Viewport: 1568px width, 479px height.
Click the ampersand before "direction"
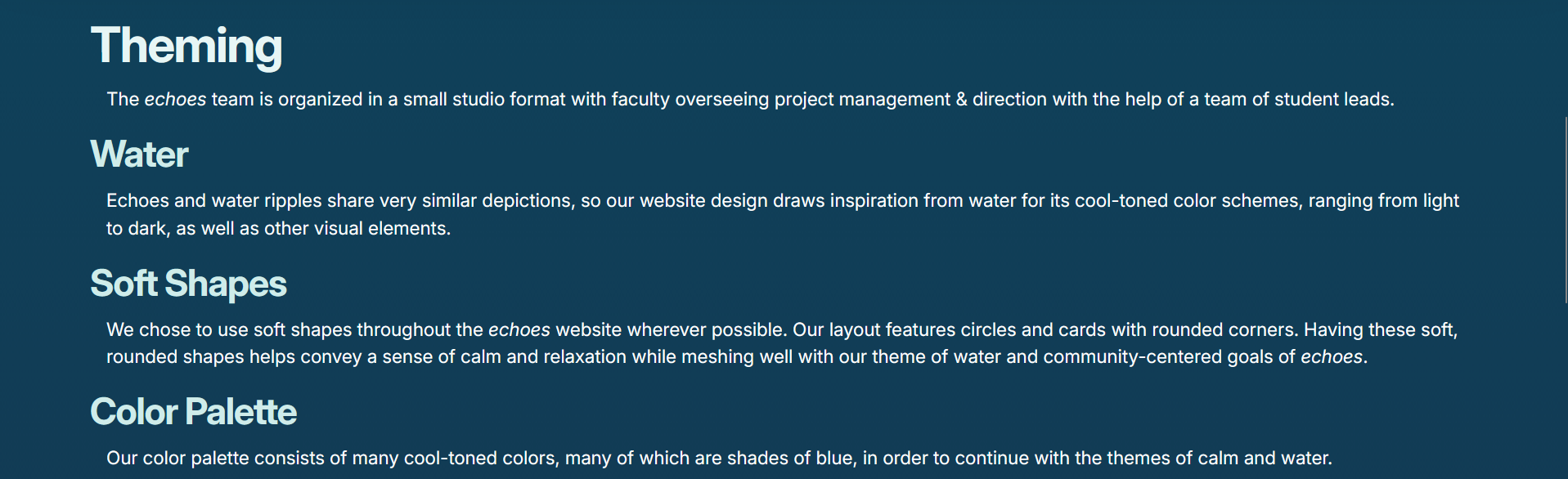pos(961,100)
